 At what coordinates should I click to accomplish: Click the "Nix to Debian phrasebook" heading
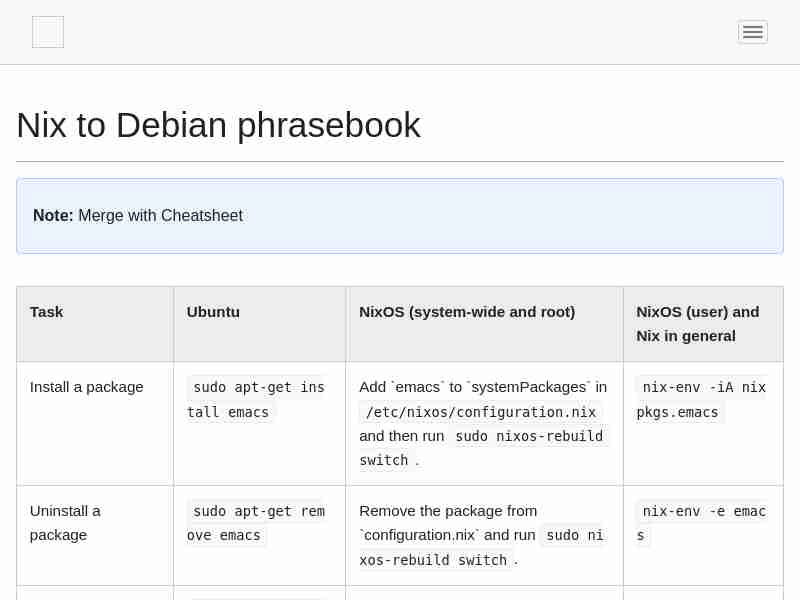coord(218,125)
